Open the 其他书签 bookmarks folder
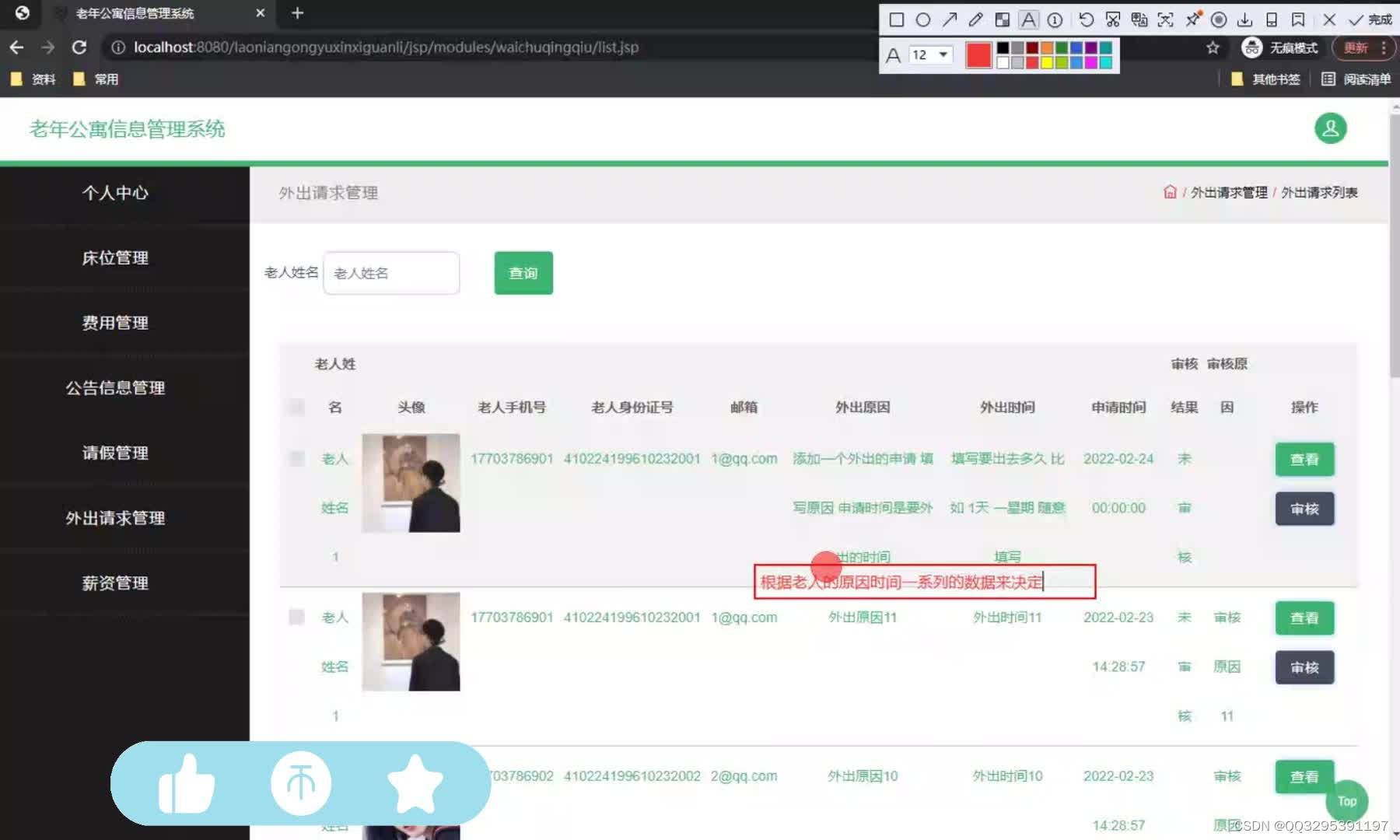 pos(1265,79)
